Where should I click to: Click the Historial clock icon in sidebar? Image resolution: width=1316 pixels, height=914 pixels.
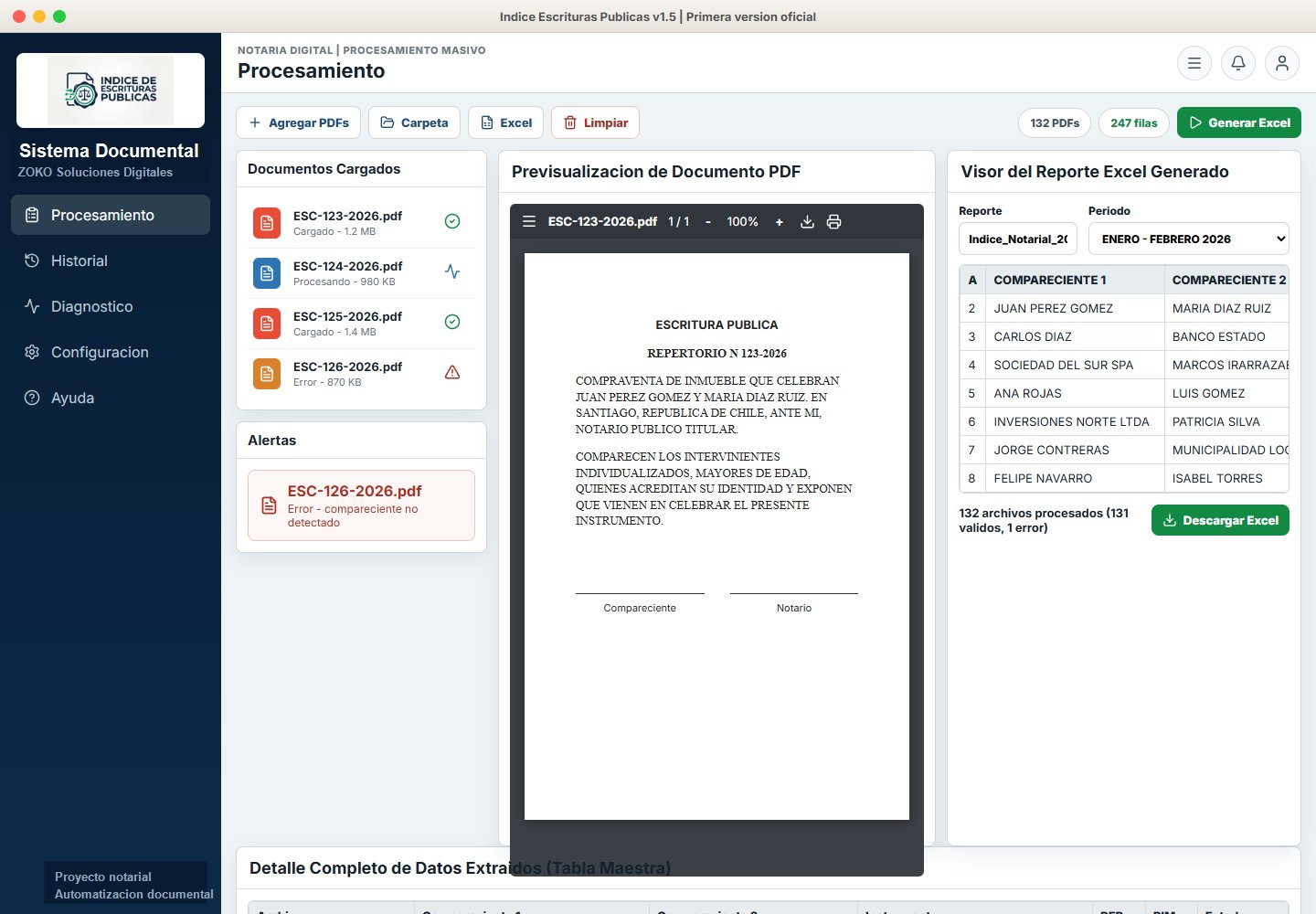tap(32, 260)
